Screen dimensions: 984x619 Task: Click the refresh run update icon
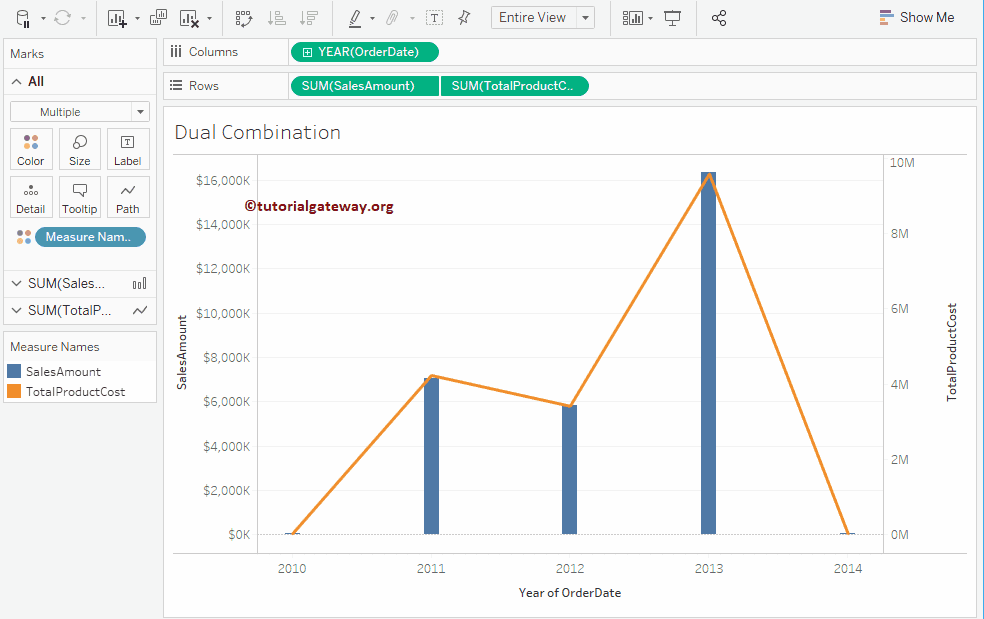click(62, 18)
